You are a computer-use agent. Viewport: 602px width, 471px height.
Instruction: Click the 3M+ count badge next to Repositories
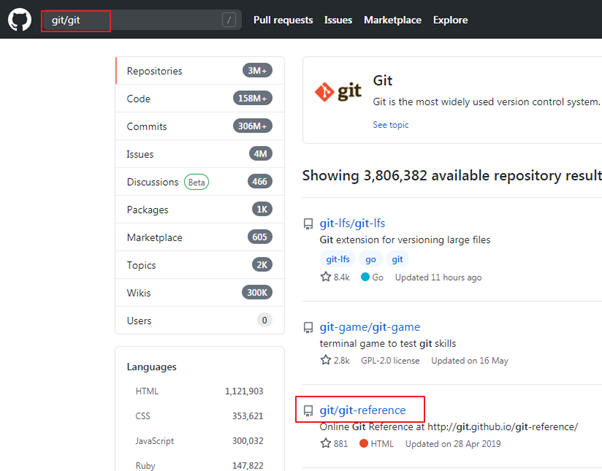coord(257,71)
